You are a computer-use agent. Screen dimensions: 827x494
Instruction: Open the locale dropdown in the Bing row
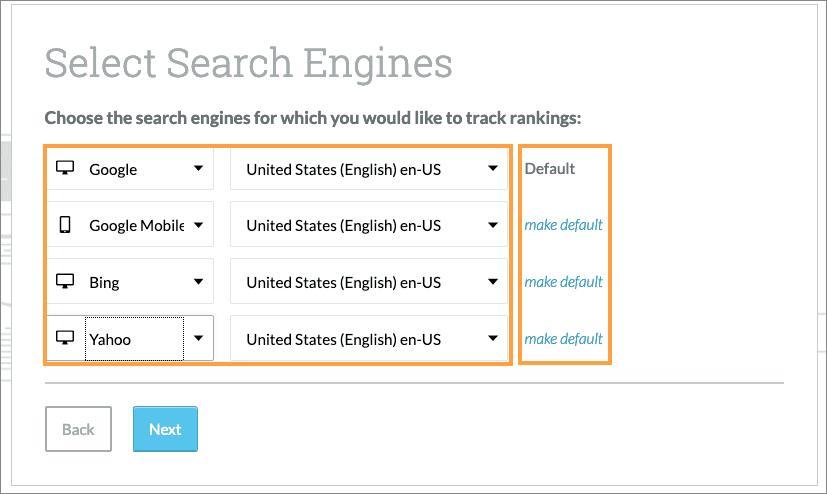click(x=368, y=282)
